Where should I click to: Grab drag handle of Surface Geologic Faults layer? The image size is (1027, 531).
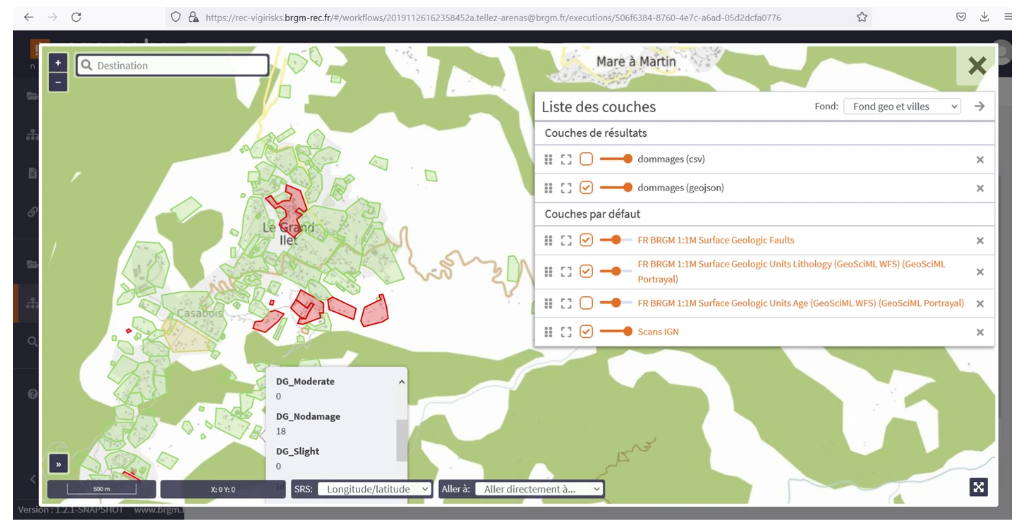[x=549, y=240]
